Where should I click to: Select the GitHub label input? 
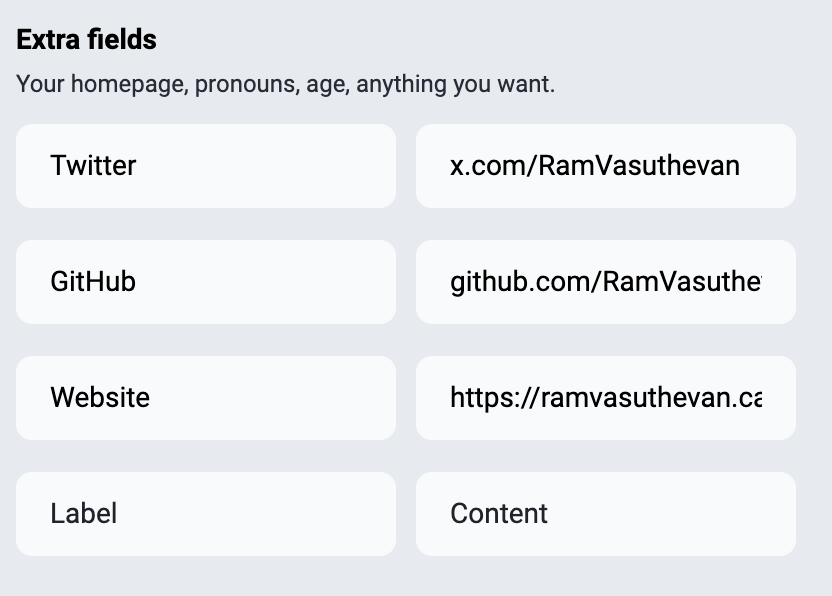(x=205, y=282)
